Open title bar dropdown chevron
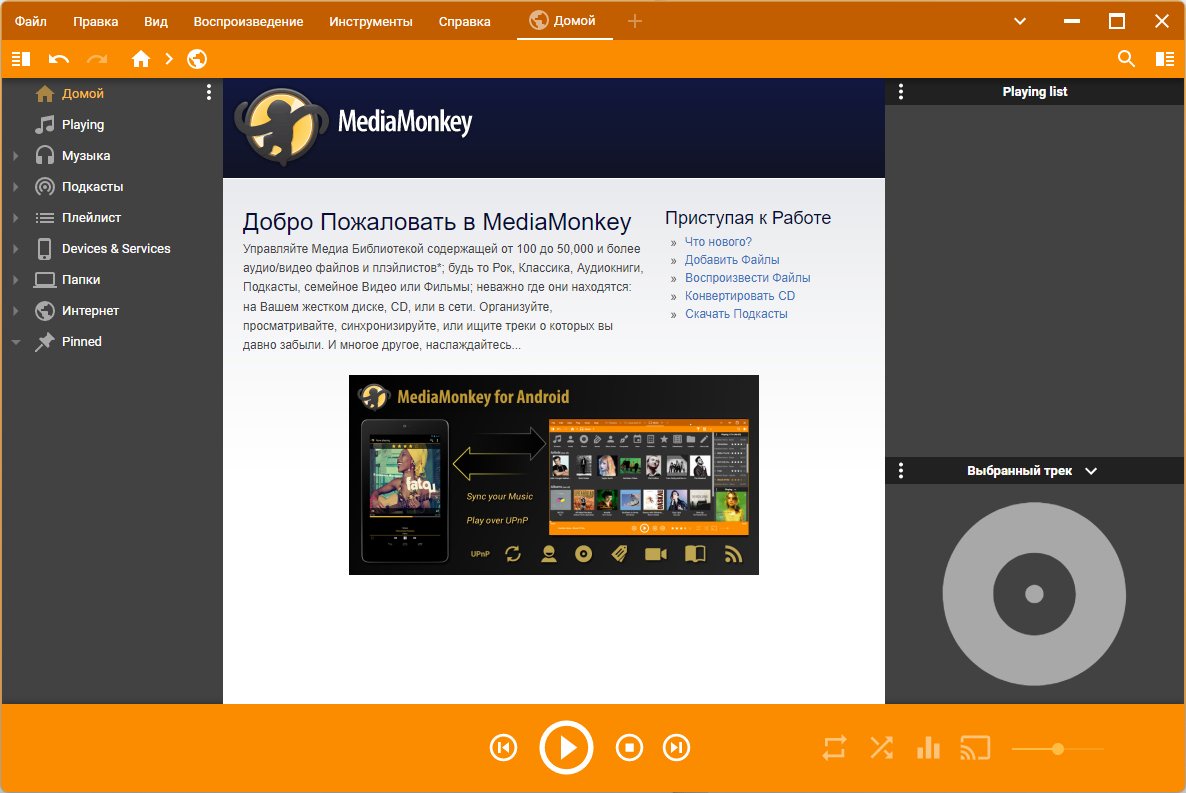This screenshot has width=1186, height=793. (x=1020, y=21)
